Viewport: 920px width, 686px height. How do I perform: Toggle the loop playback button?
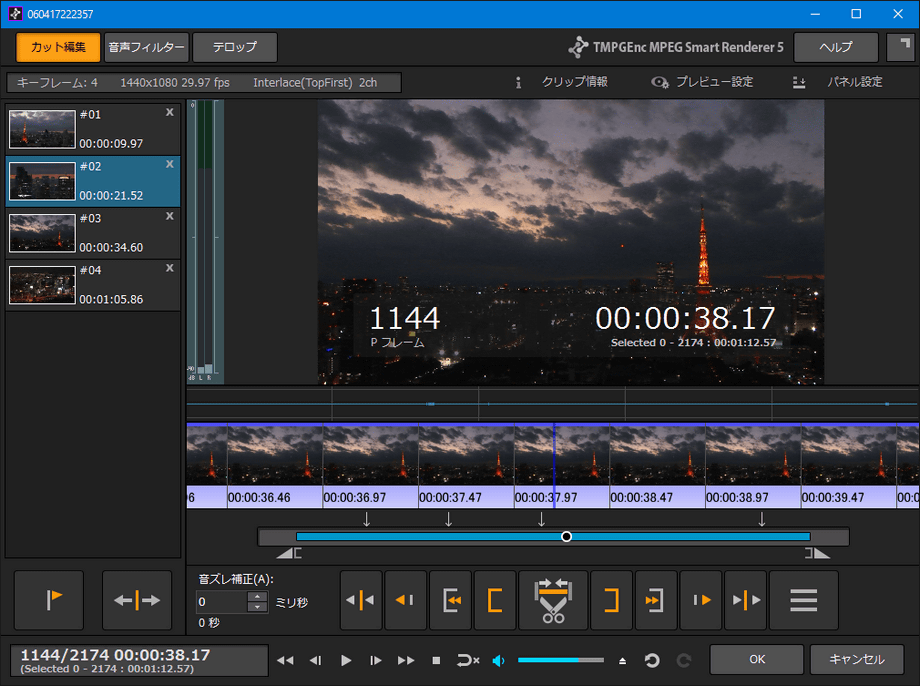(x=468, y=660)
